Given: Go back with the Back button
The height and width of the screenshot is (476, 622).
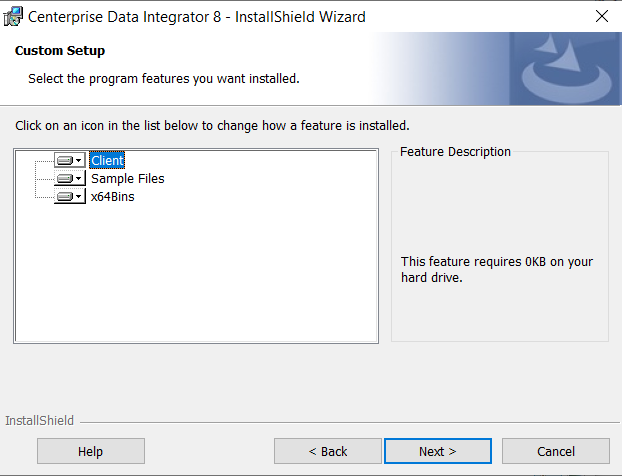Looking at the screenshot, I should coord(328,451).
